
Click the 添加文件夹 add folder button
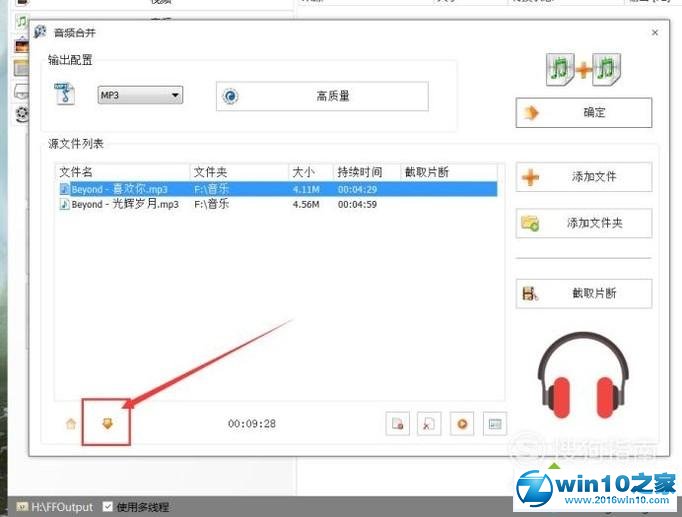pyautogui.click(x=583, y=223)
